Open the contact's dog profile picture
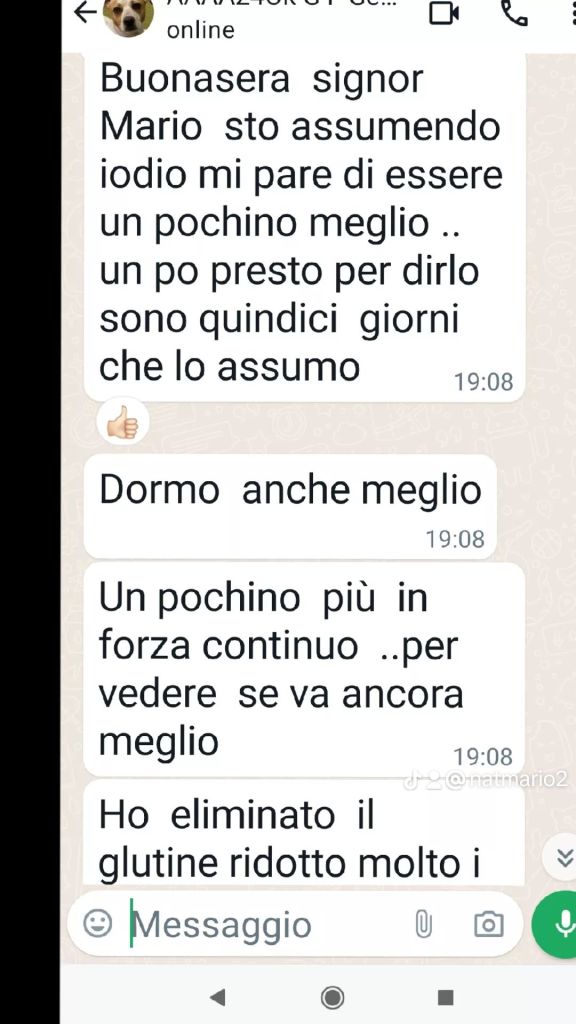Screen dimensions: 576x1024 [x=129, y=16]
